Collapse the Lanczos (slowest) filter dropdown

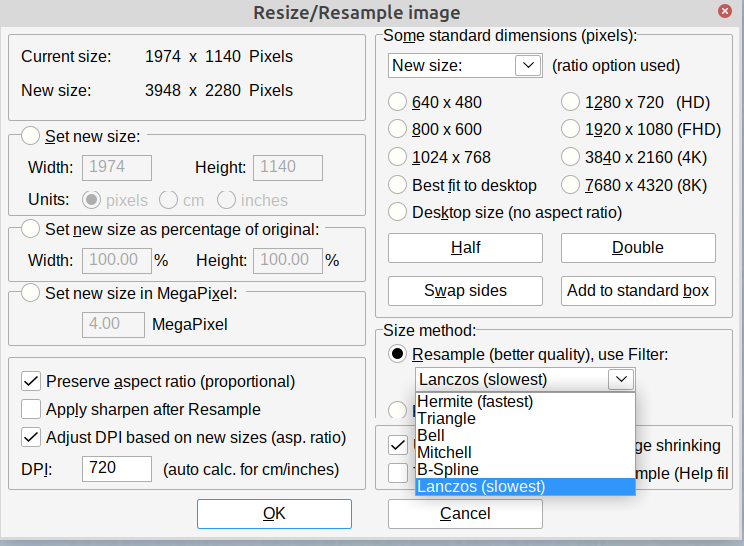pos(621,379)
